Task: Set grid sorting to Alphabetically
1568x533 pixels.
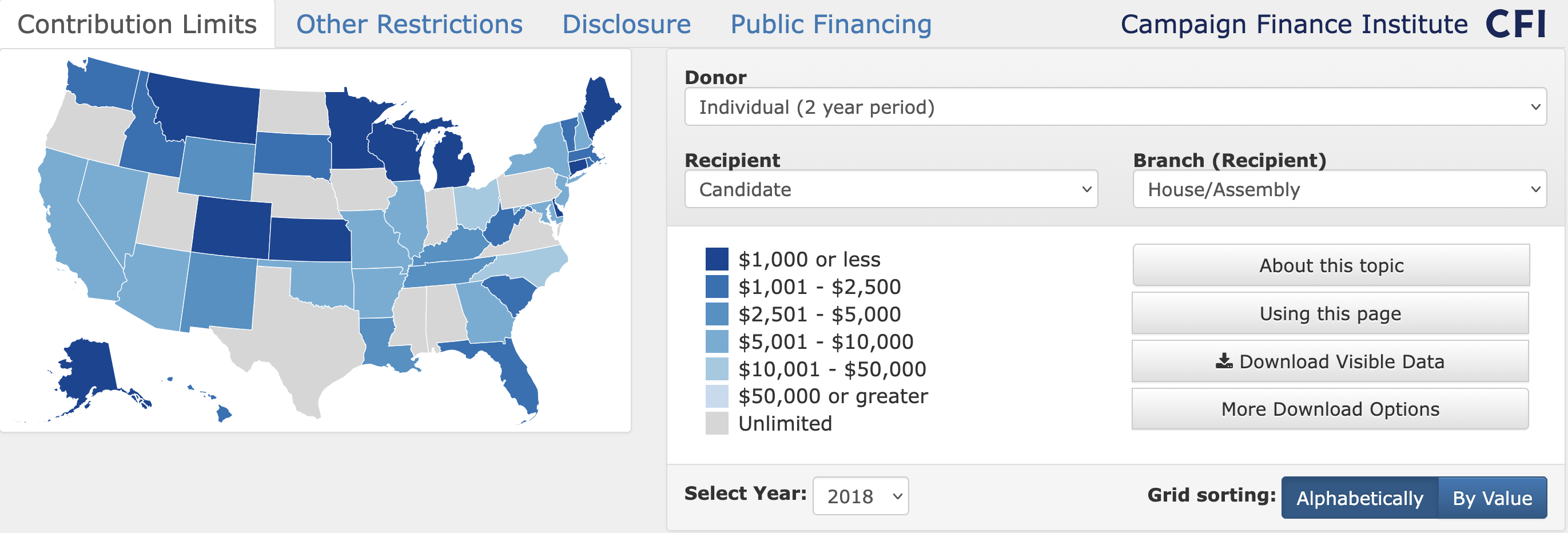Action: pyautogui.click(x=1359, y=498)
